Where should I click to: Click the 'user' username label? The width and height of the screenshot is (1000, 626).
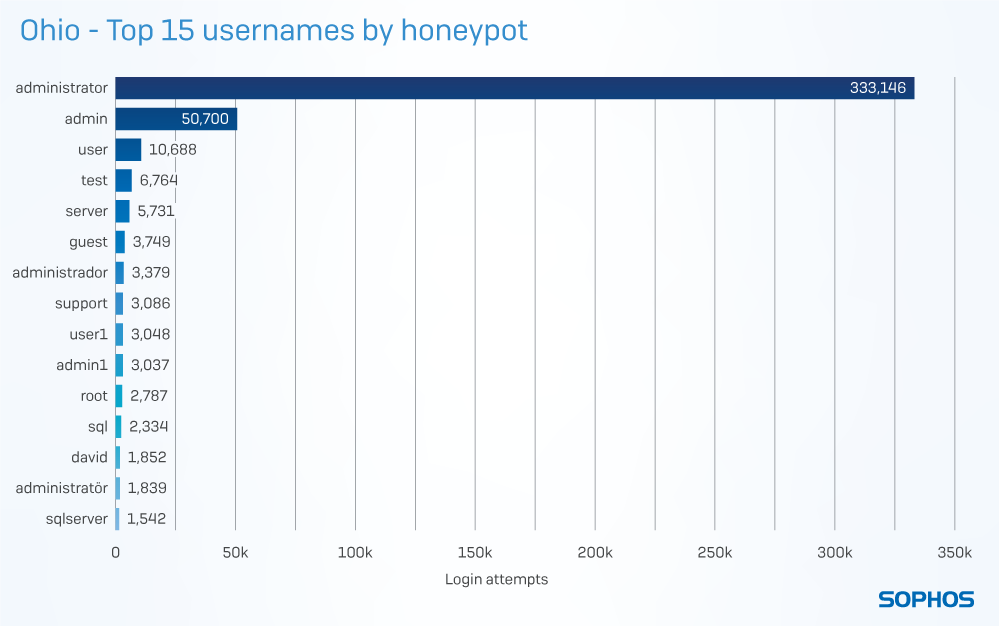[92, 150]
